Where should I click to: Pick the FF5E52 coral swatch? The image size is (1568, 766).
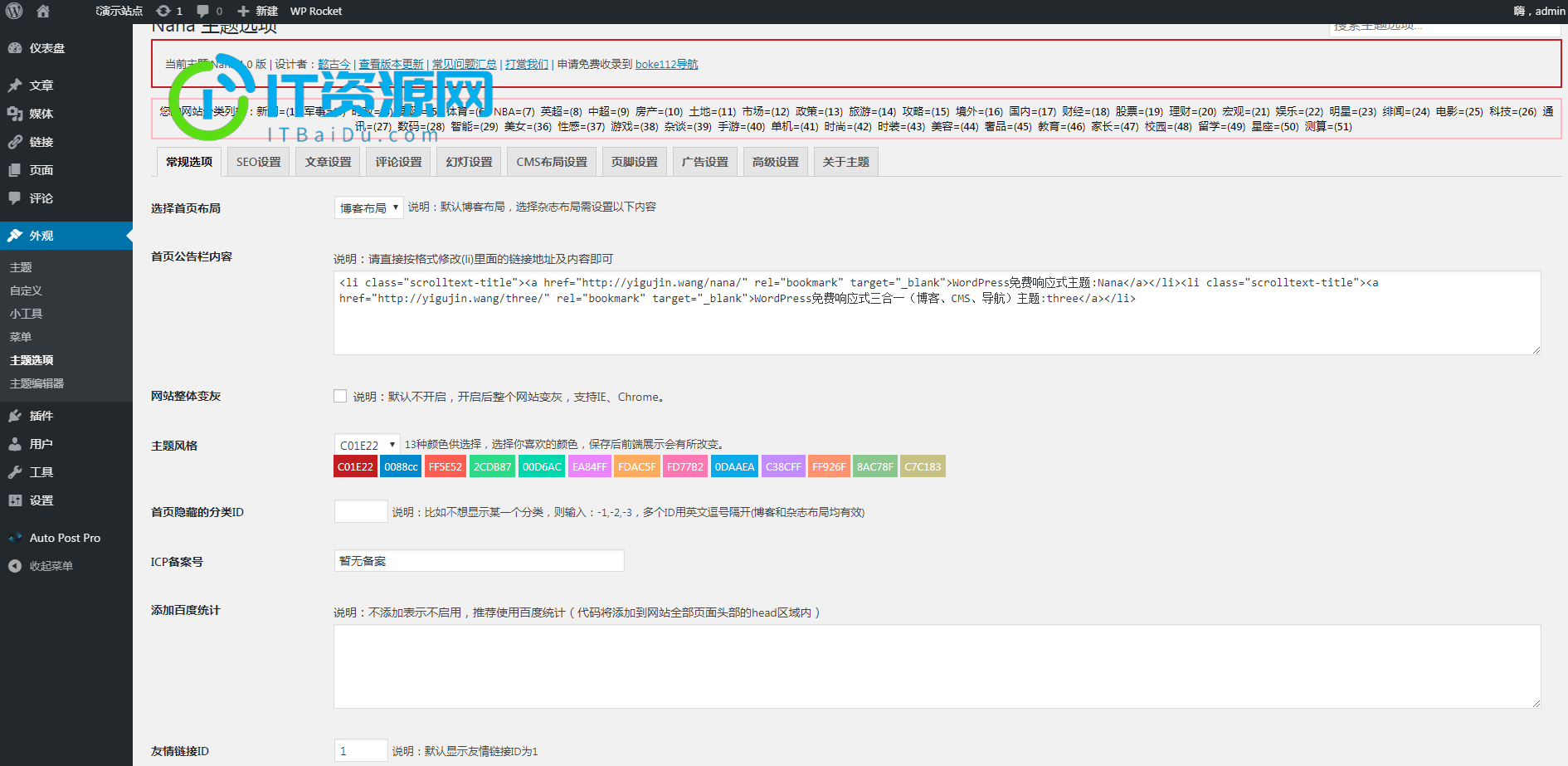(x=446, y=466)
